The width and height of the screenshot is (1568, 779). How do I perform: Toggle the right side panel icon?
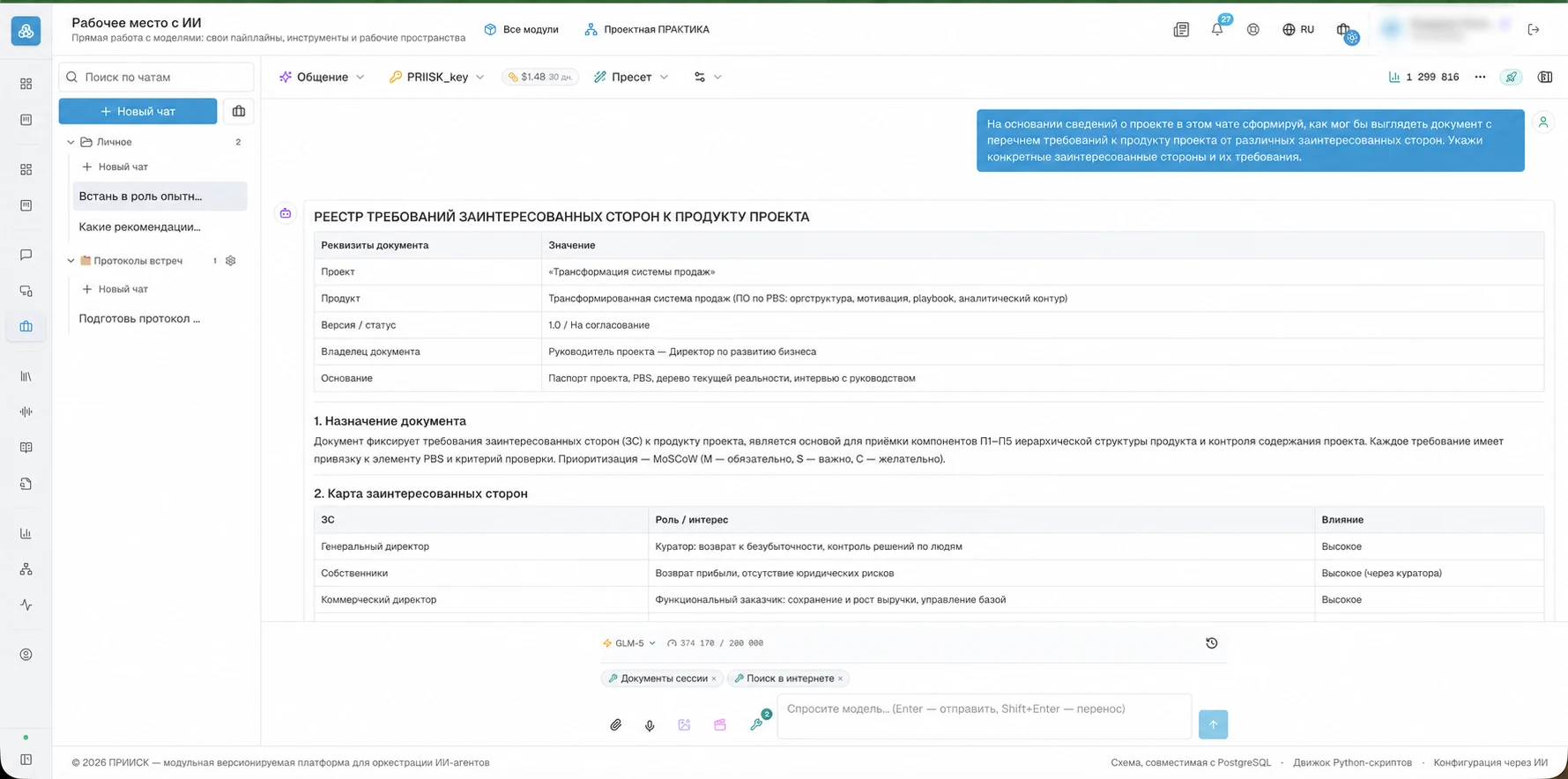point(1545,77)
